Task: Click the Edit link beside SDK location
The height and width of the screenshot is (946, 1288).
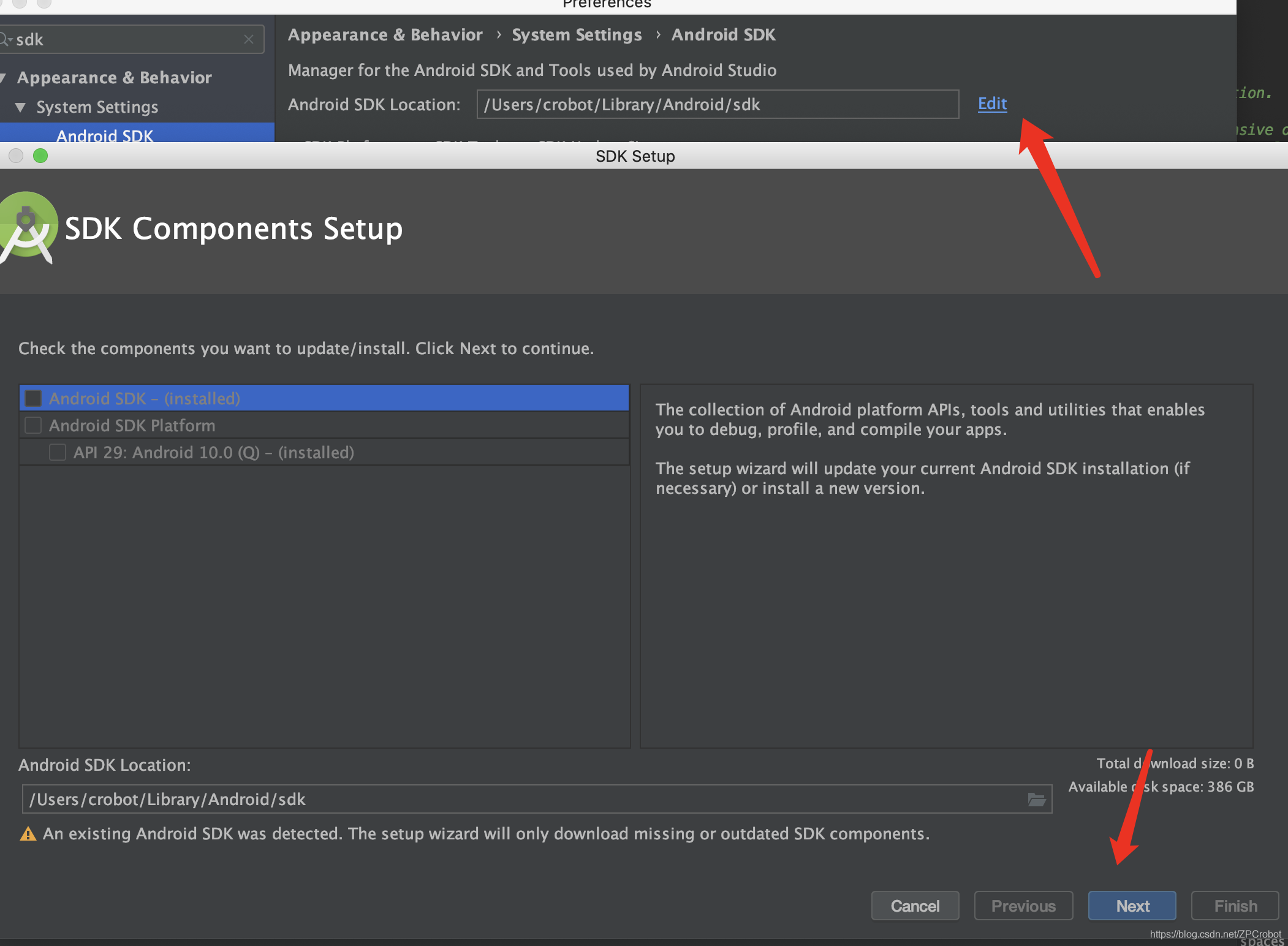Action: tap(992, 104)
